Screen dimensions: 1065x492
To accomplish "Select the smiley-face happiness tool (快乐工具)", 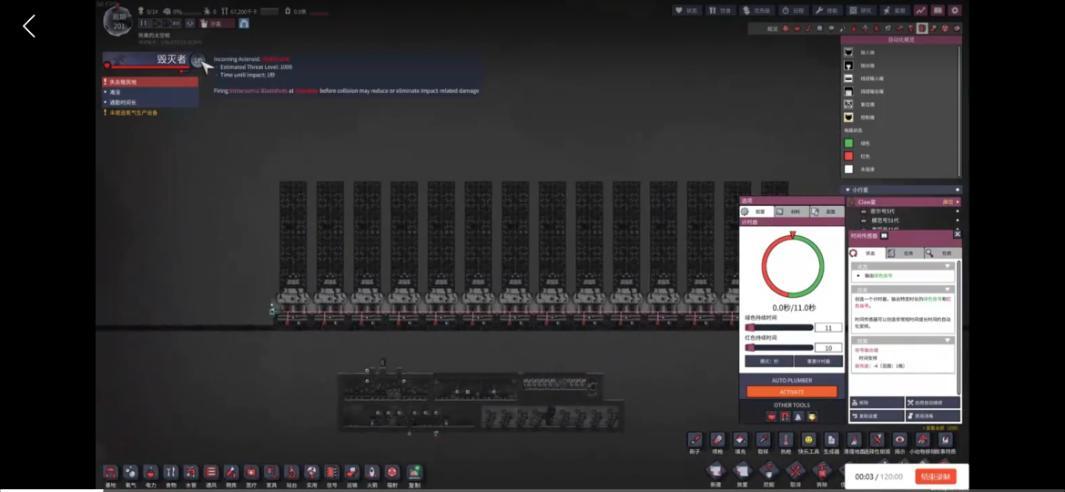I will click(x=808, y=440).
